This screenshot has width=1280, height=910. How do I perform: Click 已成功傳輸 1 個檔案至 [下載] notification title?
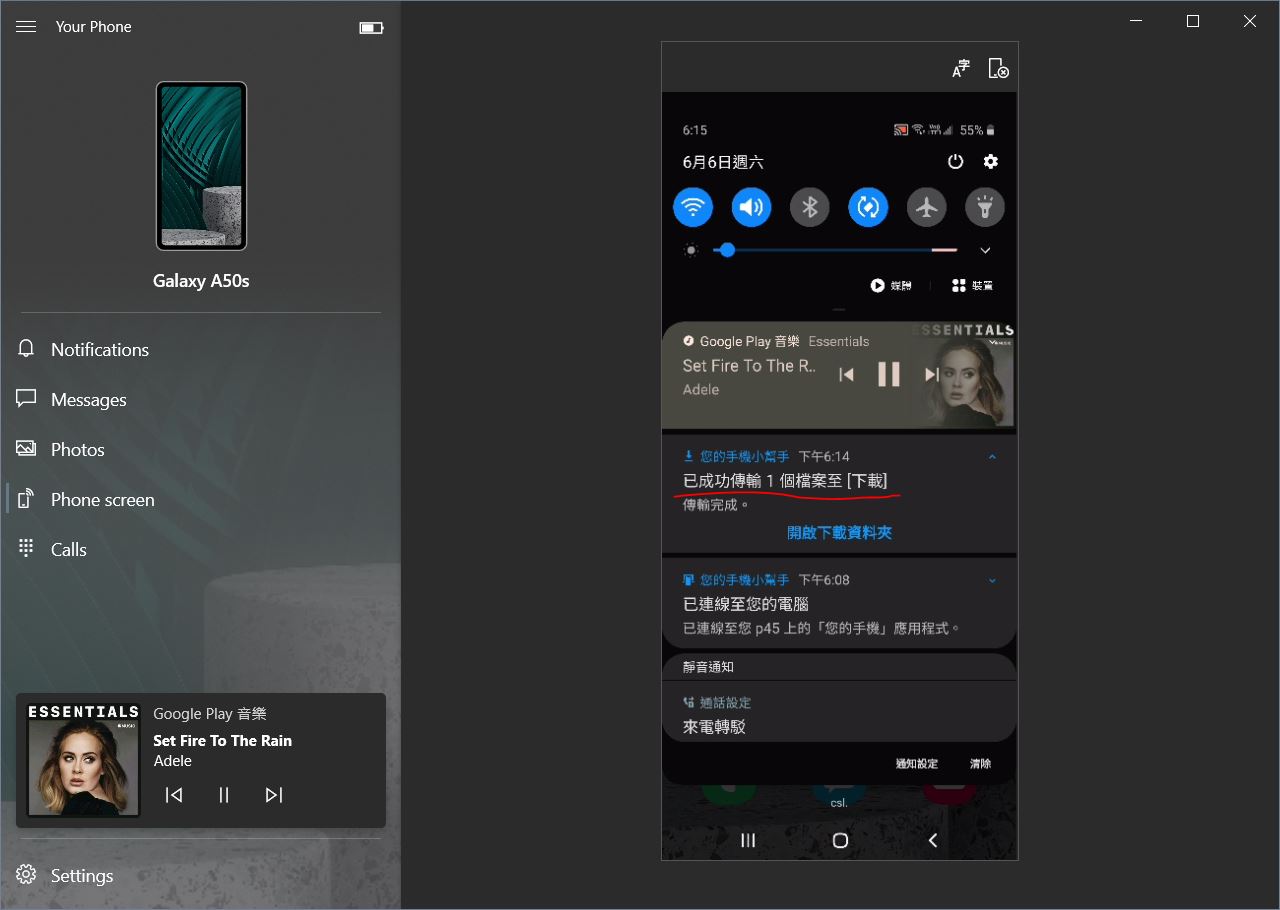[785, 481]
